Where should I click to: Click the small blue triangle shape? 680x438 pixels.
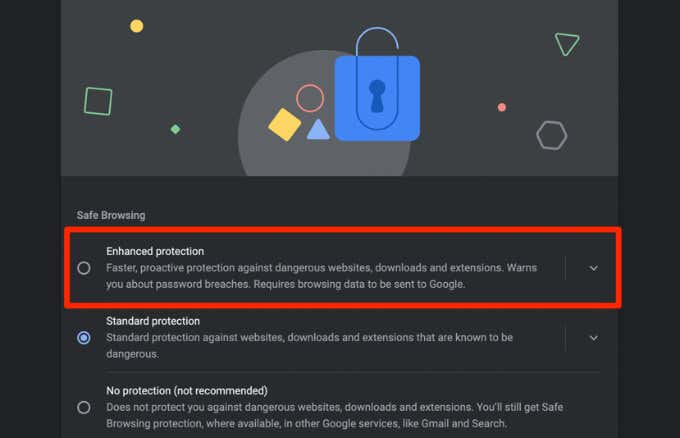point(318,129)
